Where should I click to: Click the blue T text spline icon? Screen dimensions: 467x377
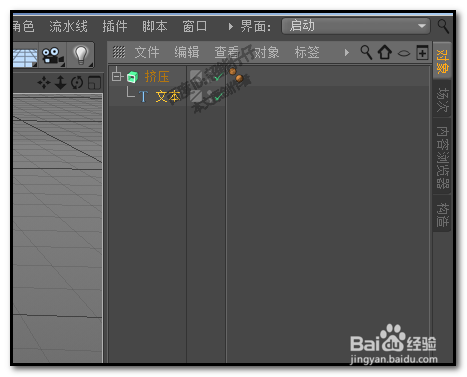tap(143, 97)
